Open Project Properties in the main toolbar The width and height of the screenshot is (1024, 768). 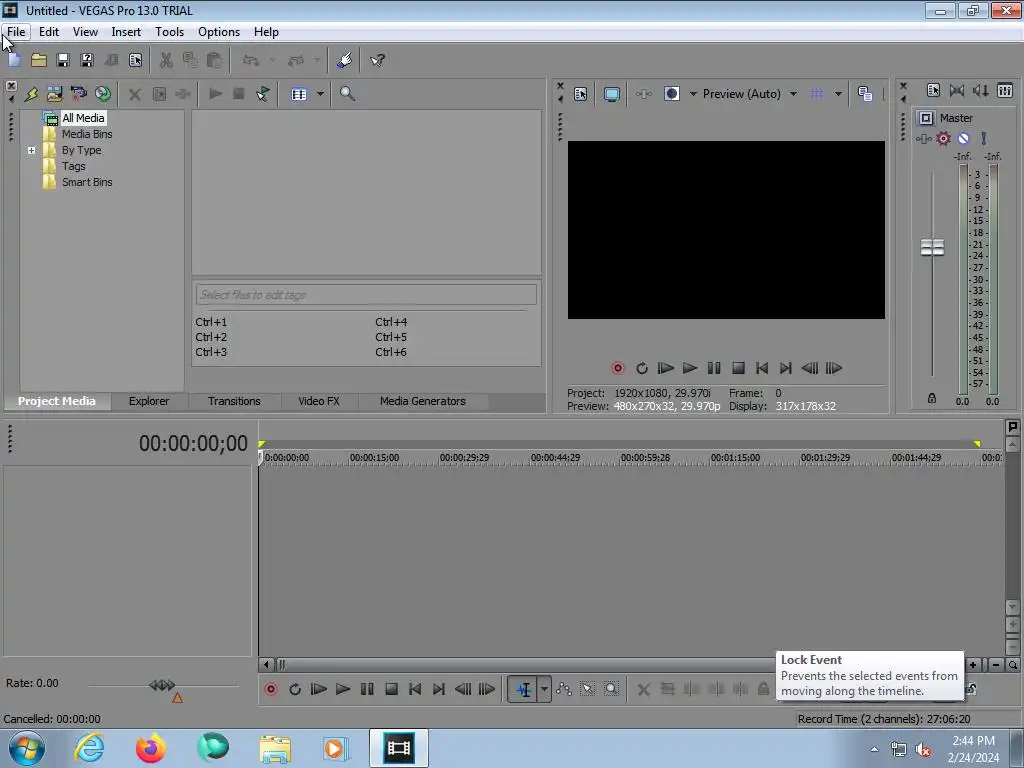click(x=135, y=60)
